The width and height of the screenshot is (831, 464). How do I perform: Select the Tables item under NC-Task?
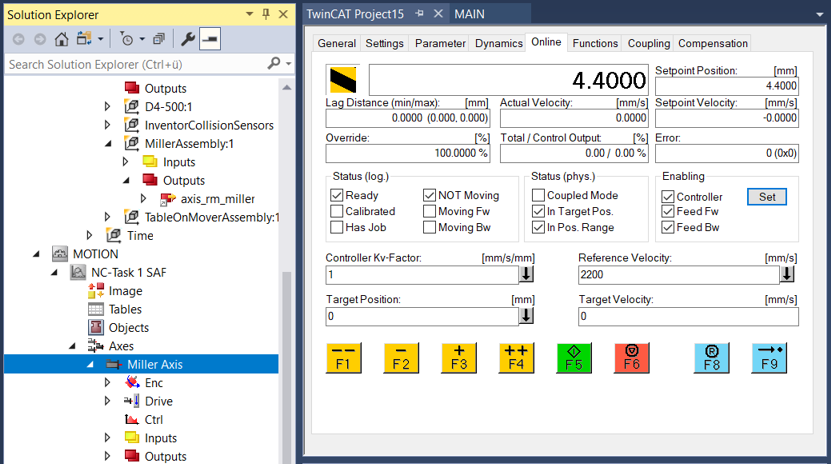125,309
